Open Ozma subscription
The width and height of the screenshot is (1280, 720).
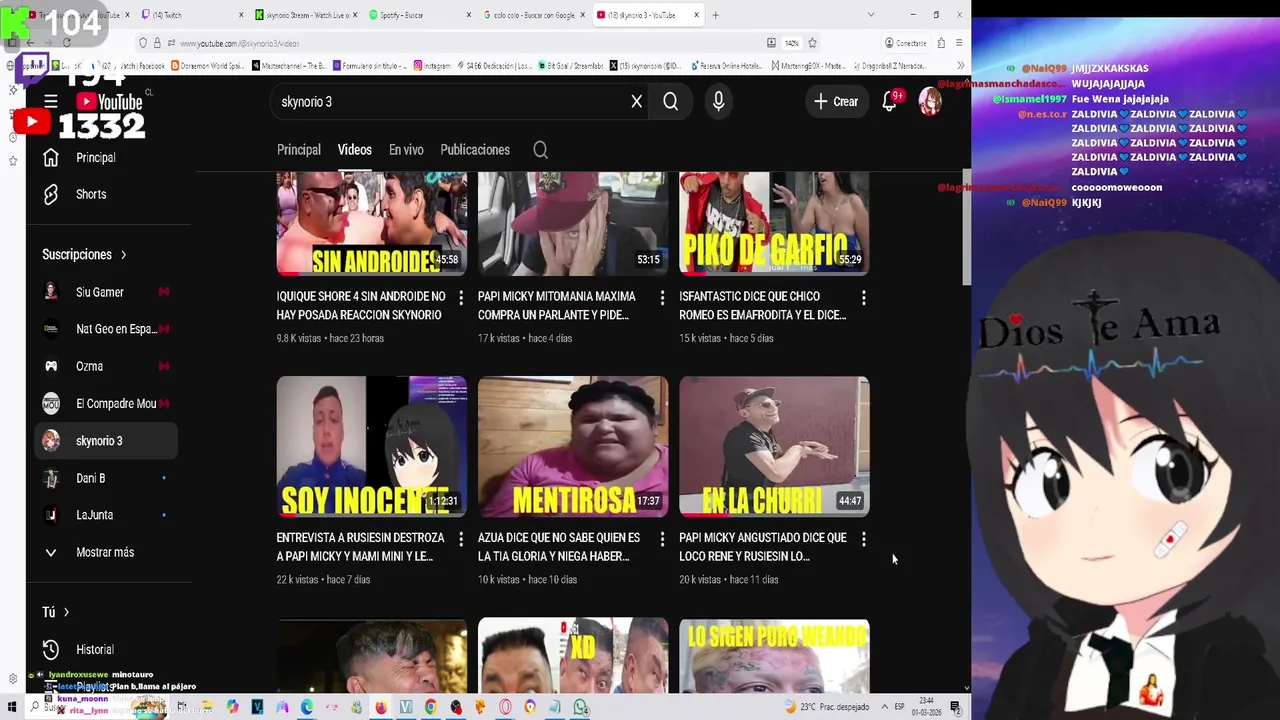pos(106,366)
